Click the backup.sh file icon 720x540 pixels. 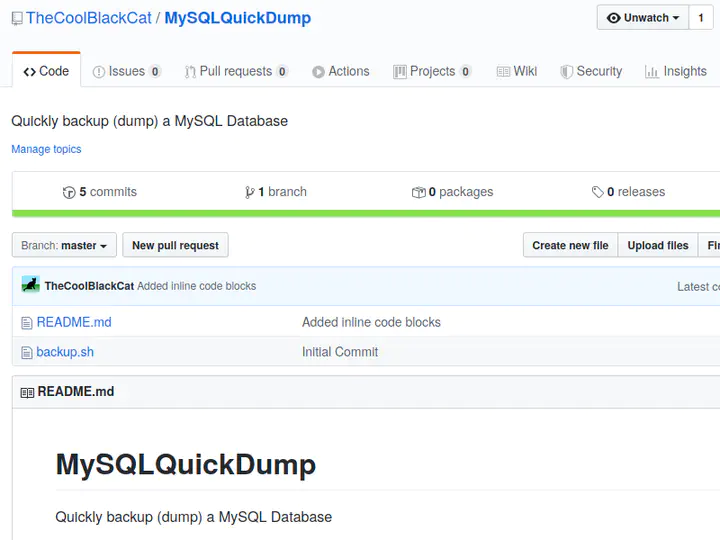(x=27, y=353)
